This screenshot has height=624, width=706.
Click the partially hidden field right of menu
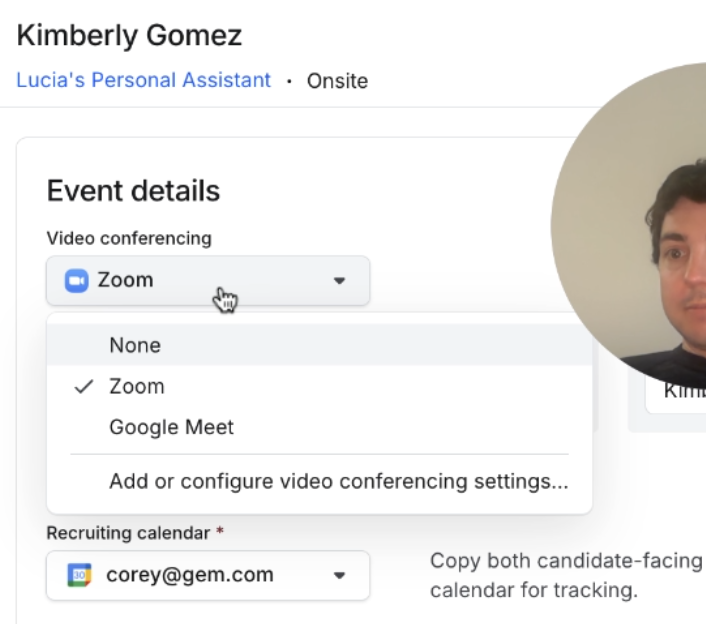point(676,391)
